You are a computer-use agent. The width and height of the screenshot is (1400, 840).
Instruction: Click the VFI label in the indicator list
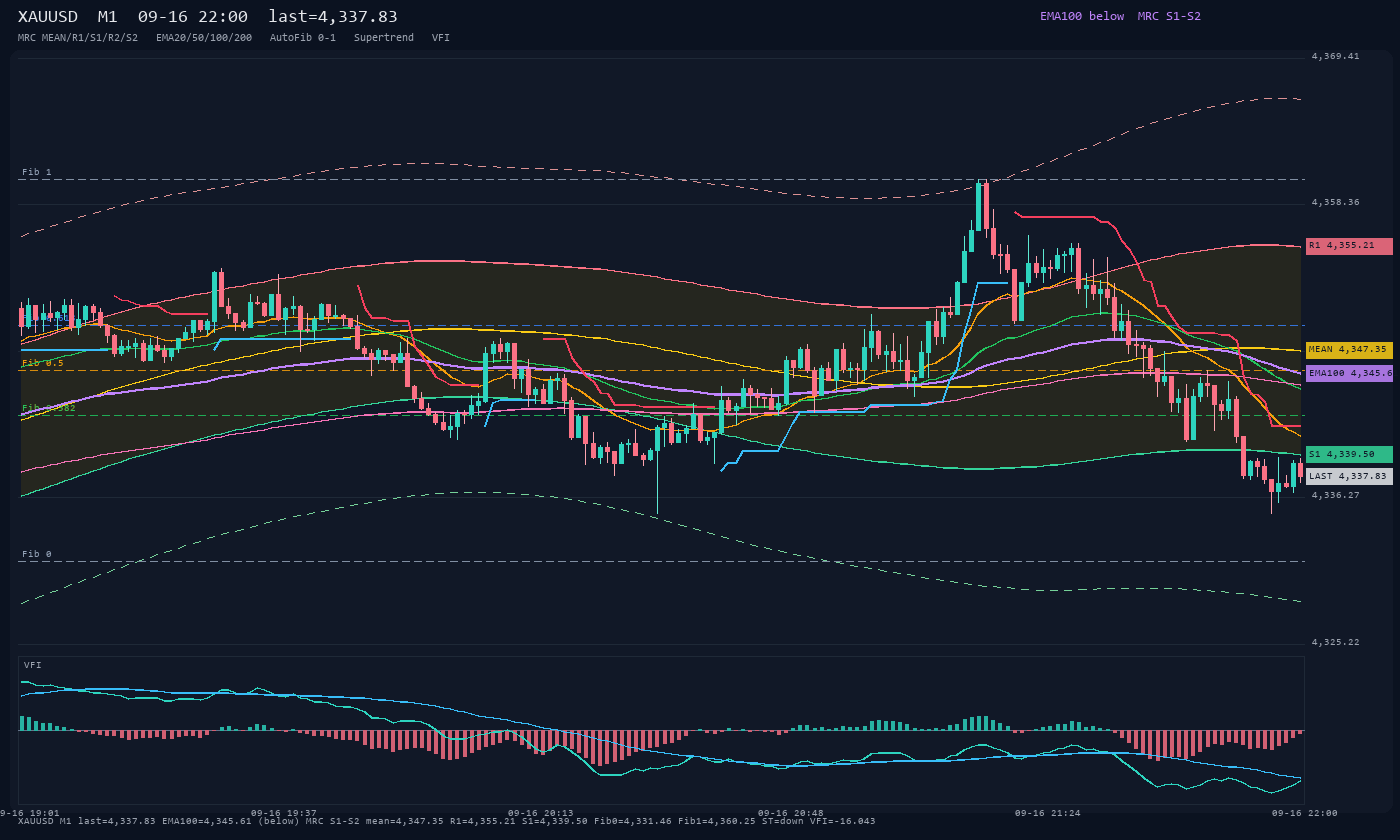pos(441,37)
